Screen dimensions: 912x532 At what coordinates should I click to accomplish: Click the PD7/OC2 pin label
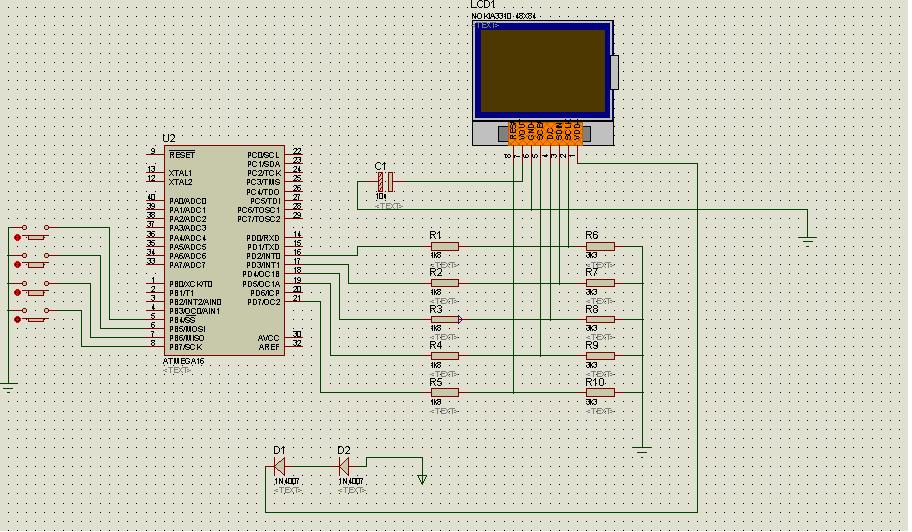point(264,302)
